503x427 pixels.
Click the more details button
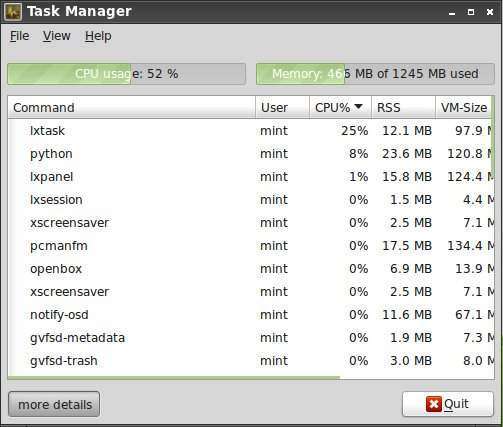click(54, 404)
